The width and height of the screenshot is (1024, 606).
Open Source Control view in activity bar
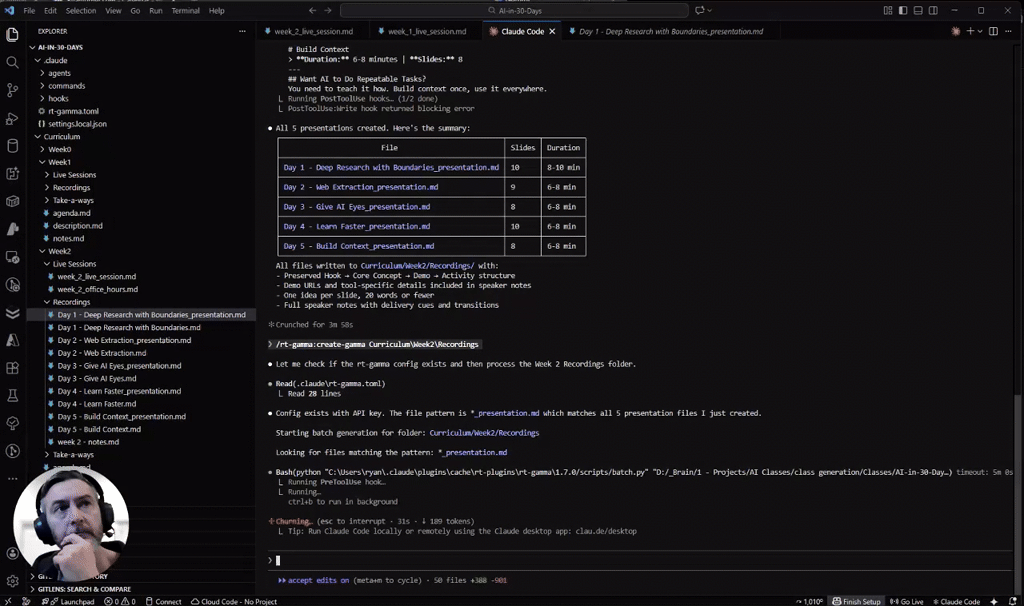coord(12,90)
